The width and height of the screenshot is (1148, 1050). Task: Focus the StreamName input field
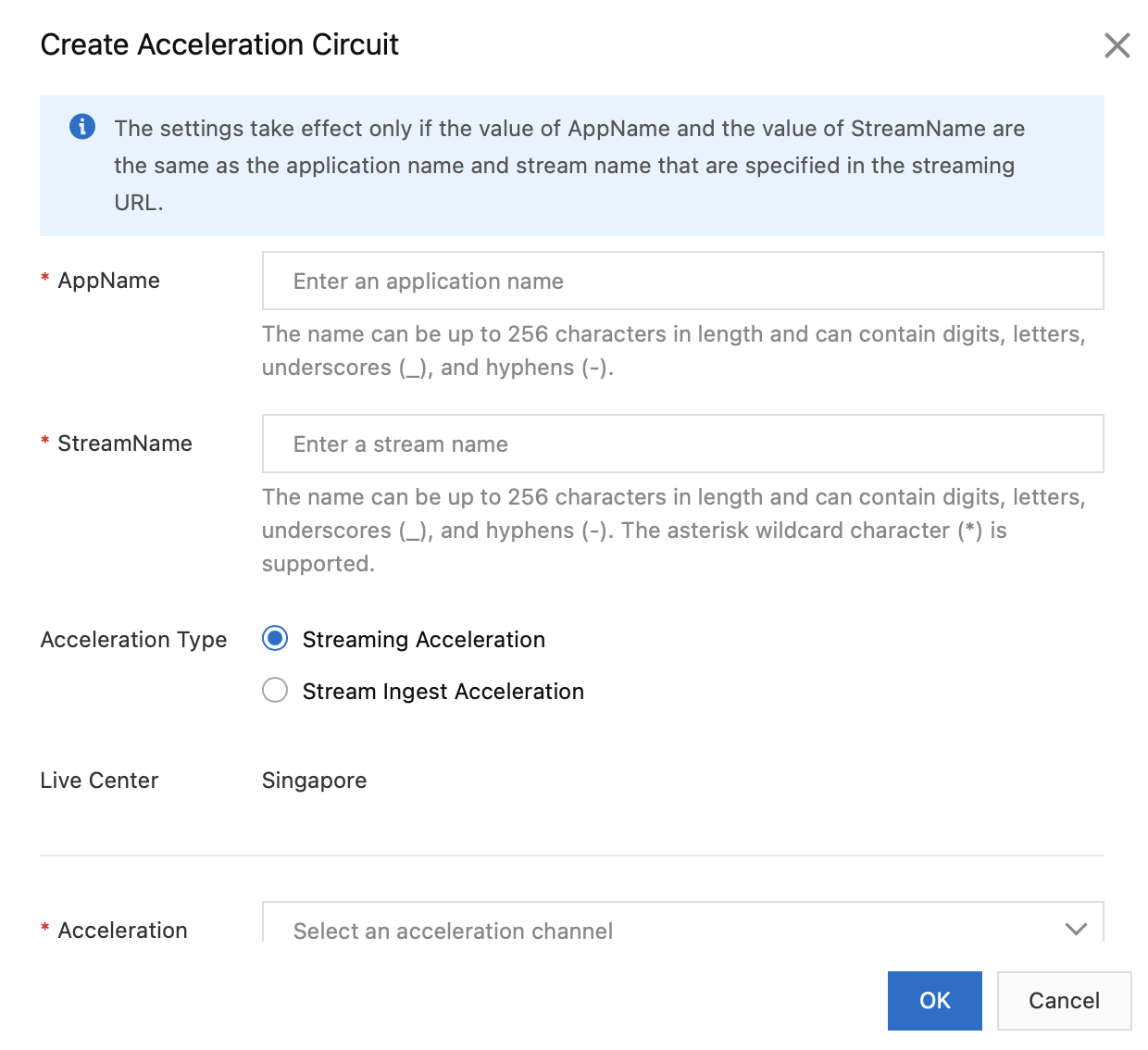(x=682, y=444)
